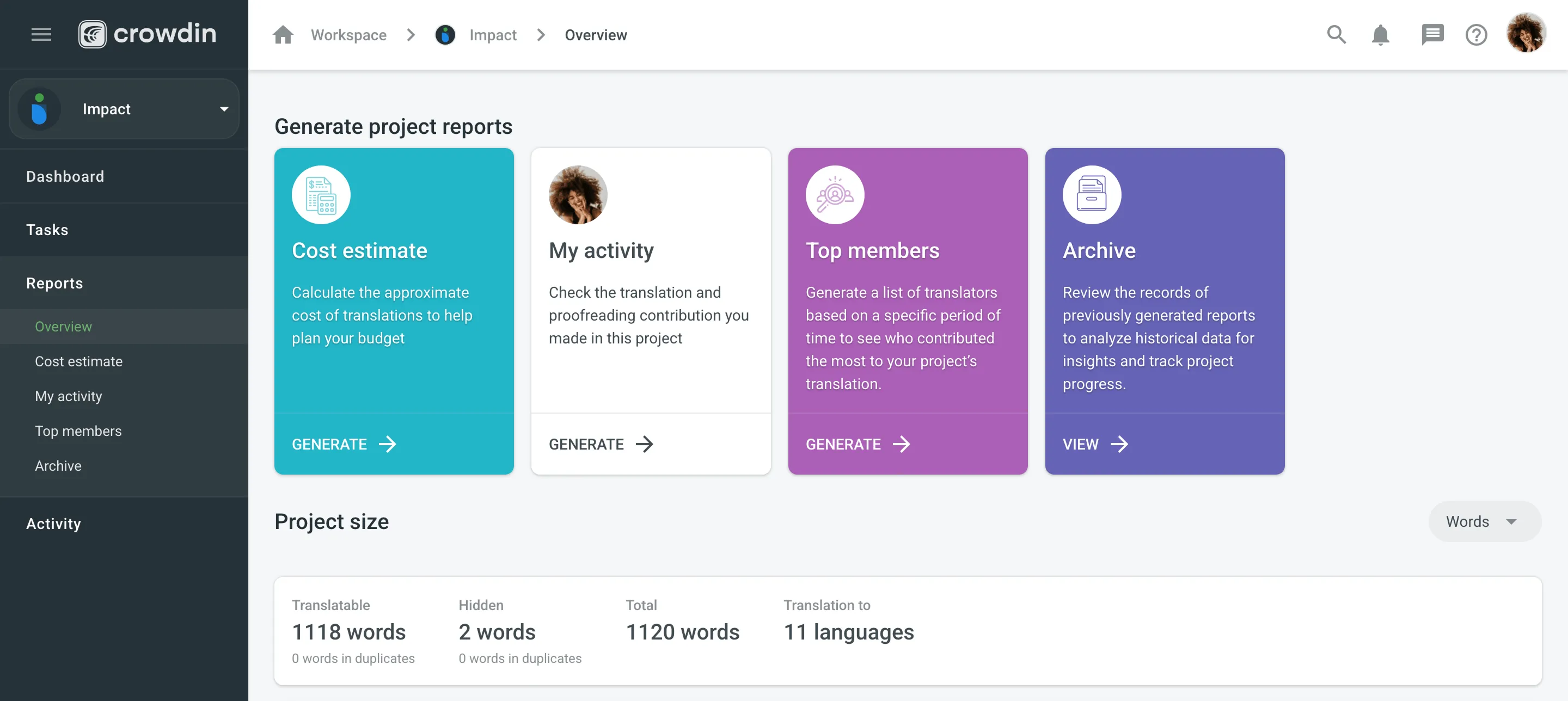View the Archive reports

(1095, 444)
